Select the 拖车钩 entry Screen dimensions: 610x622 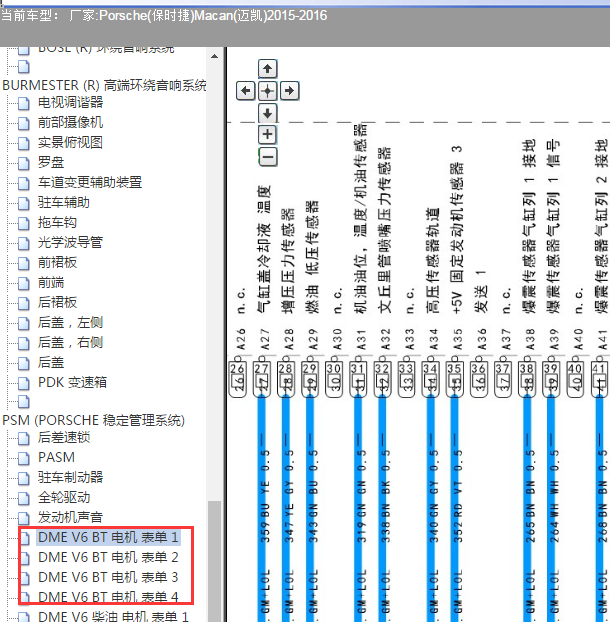point(57,223)
